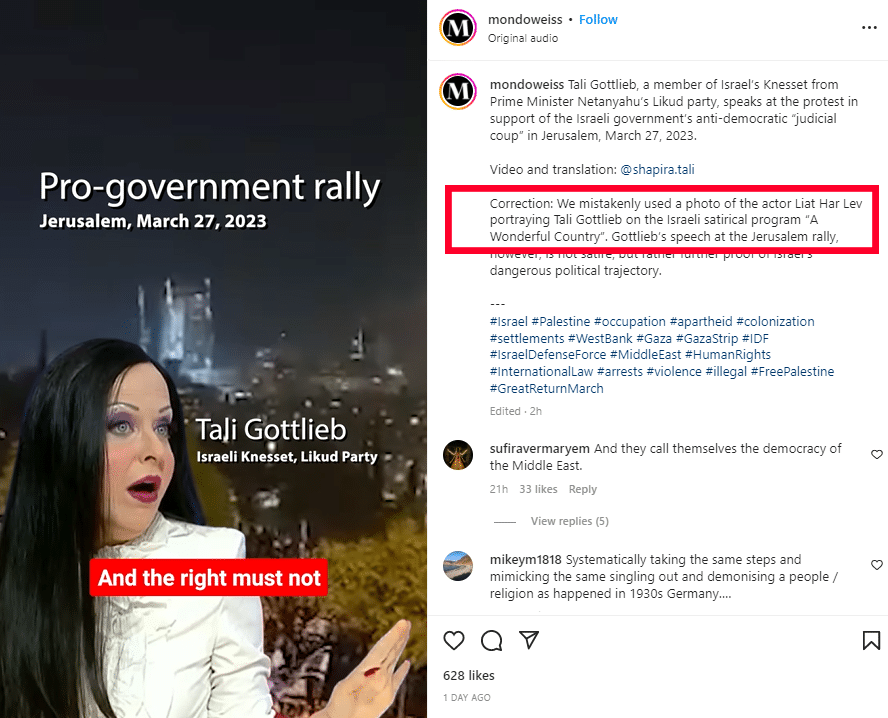
Task: Expand View replies (5) thread
Action: point(569,521)
